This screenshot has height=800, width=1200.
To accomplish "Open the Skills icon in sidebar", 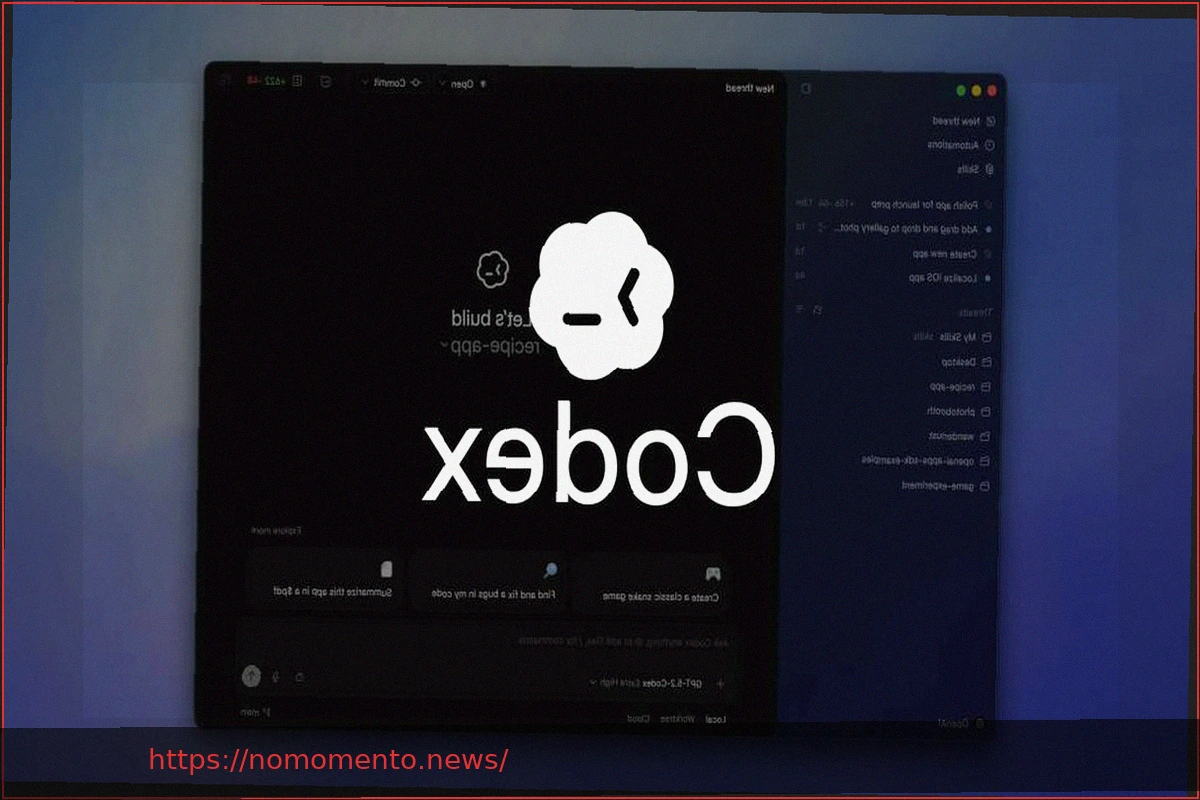I will click(990, 170).
